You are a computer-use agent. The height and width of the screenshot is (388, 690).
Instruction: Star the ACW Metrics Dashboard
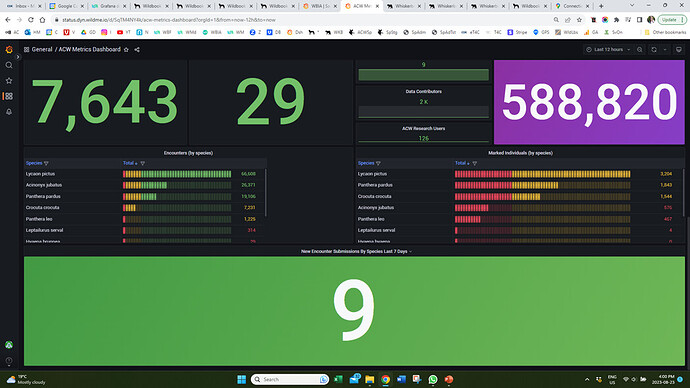pos(126,50)
